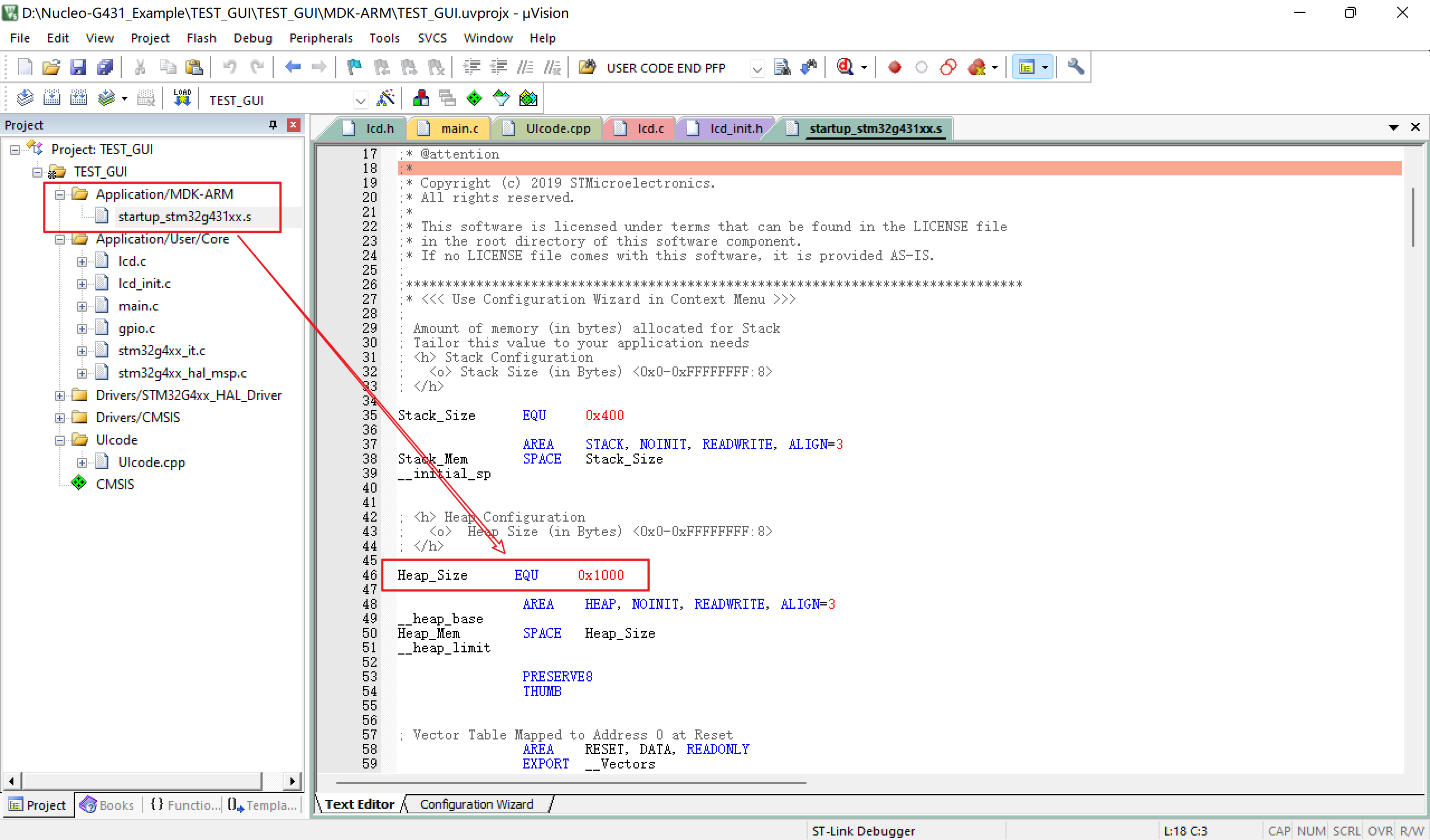
Task: Open Manage Run-Time Environment green diamond icon
Action: pos(474,99)
